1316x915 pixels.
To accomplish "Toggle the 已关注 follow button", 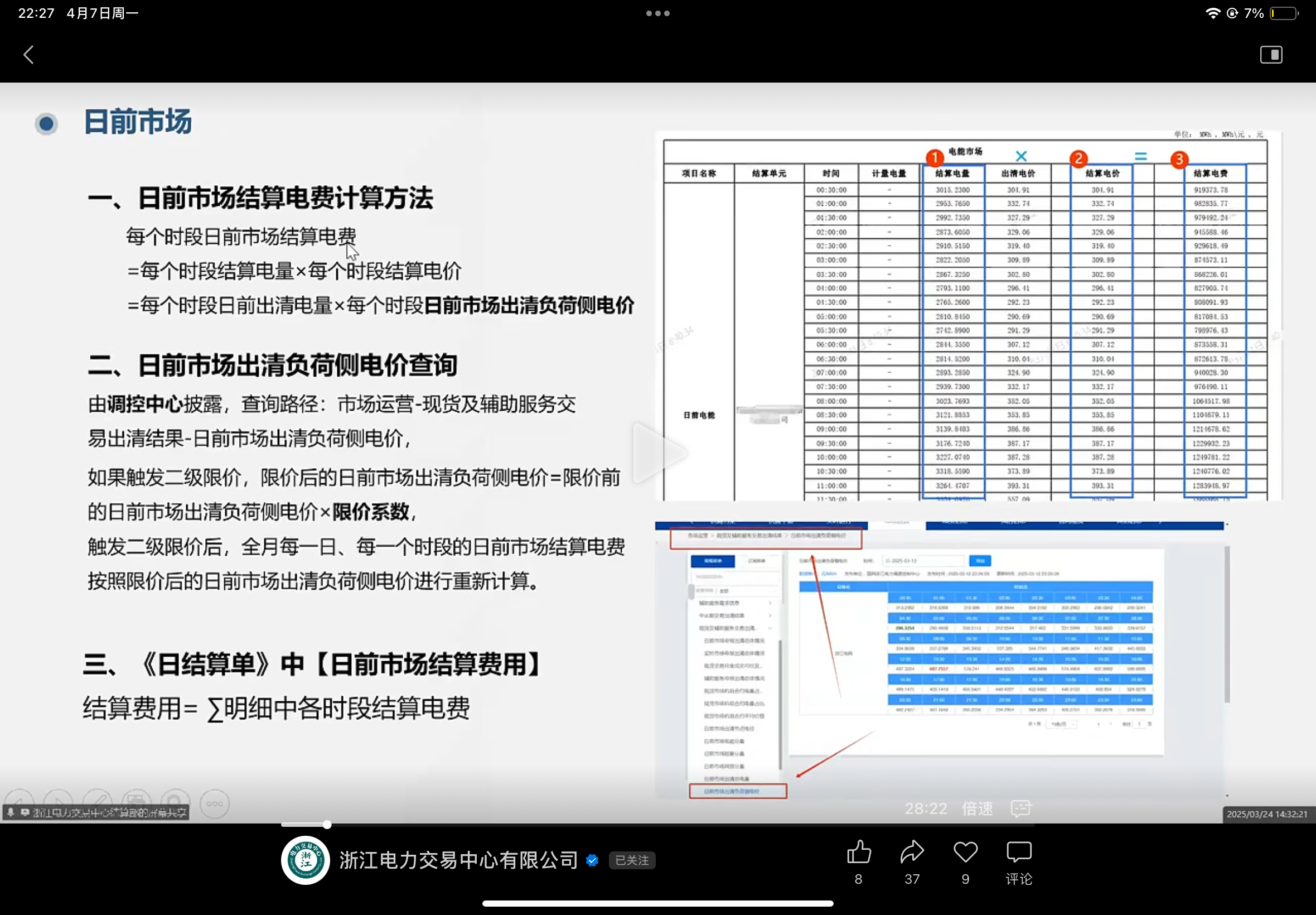I will [632, 860].
